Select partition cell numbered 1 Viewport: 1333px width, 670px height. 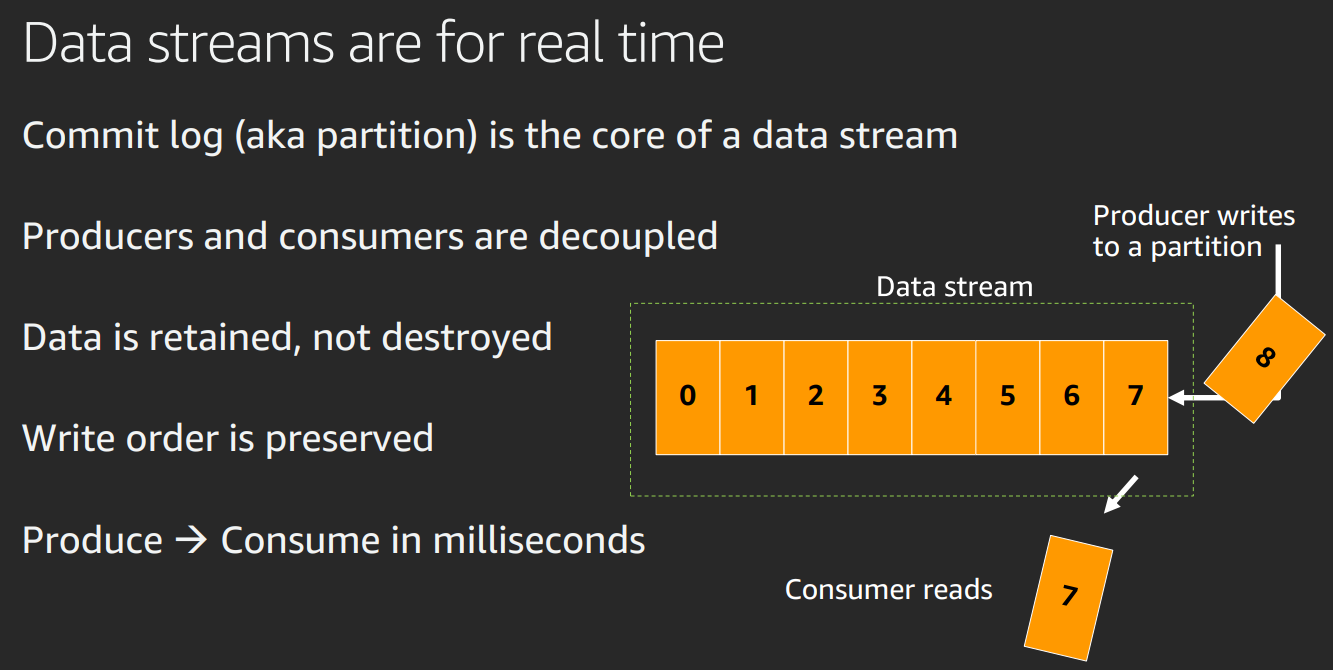coord(752,397)
